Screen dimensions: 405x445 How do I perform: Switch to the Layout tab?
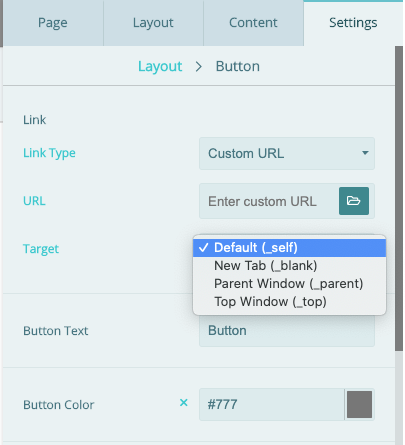tap(153, 23)
